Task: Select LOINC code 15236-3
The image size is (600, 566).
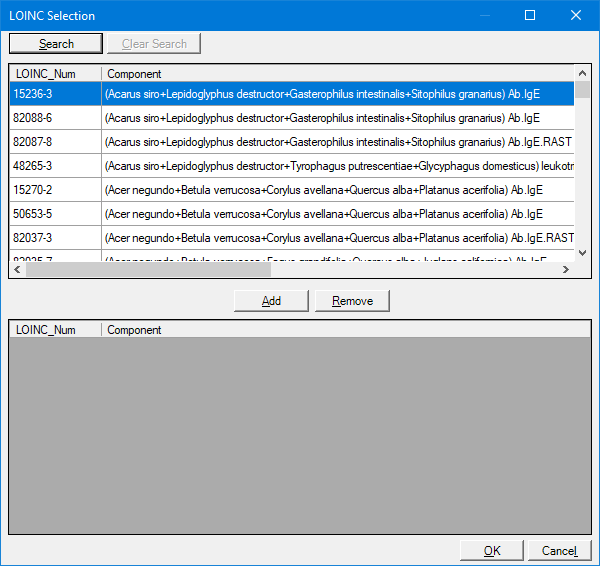Action: click(x=55, y=94)
